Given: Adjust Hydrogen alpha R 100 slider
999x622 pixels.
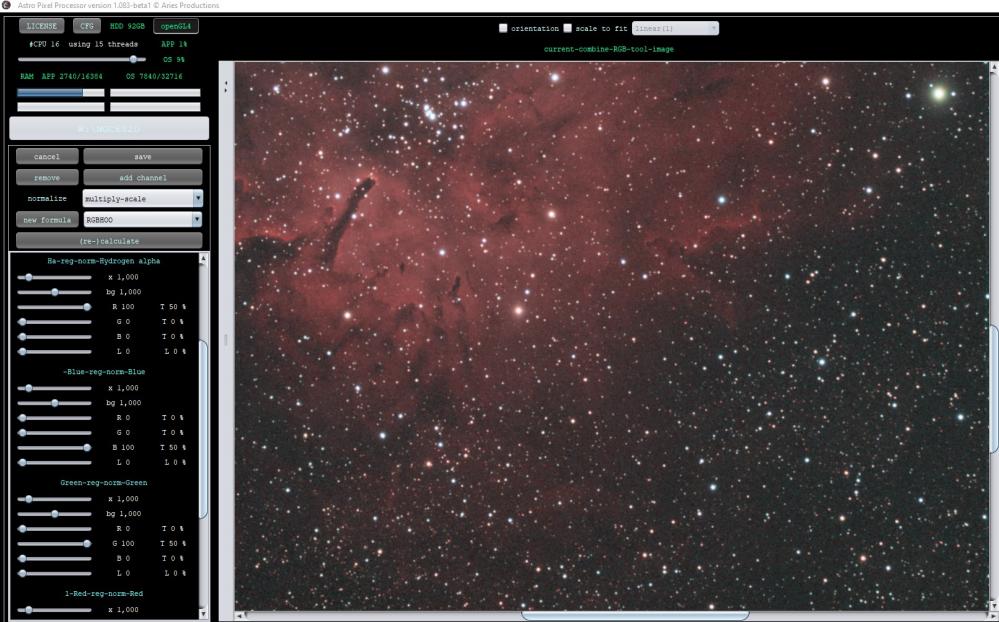Looking at the screenshot, I should [x=55, y=307].
